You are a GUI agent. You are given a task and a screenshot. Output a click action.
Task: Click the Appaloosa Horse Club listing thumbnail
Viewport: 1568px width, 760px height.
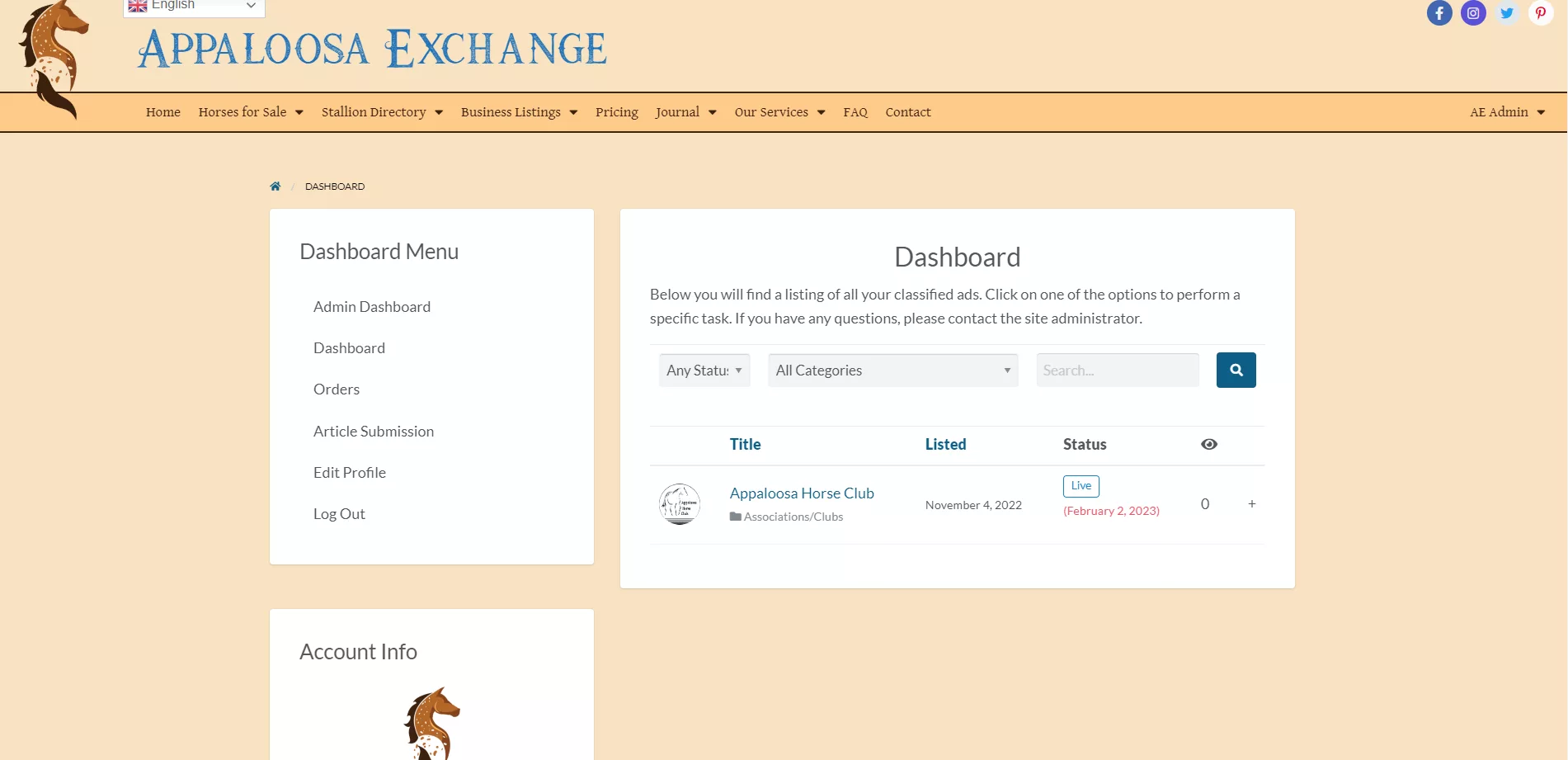pyautogui.click(x=680, y=504)
